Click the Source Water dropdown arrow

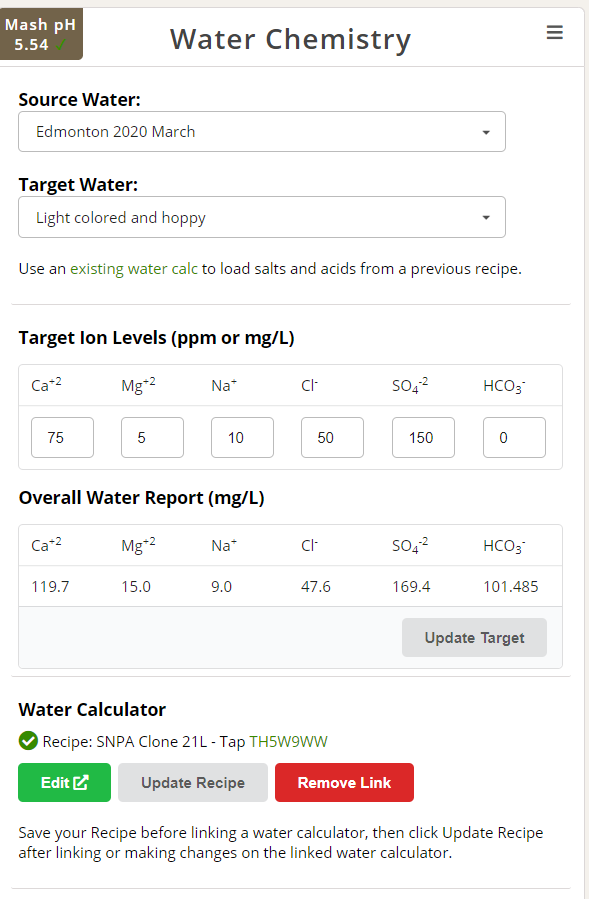click(486, 132)
